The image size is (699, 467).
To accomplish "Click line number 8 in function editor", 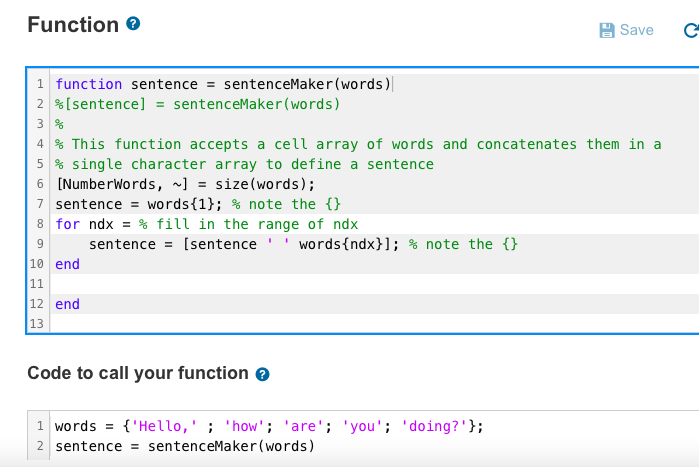I will [x=40, y=224].
